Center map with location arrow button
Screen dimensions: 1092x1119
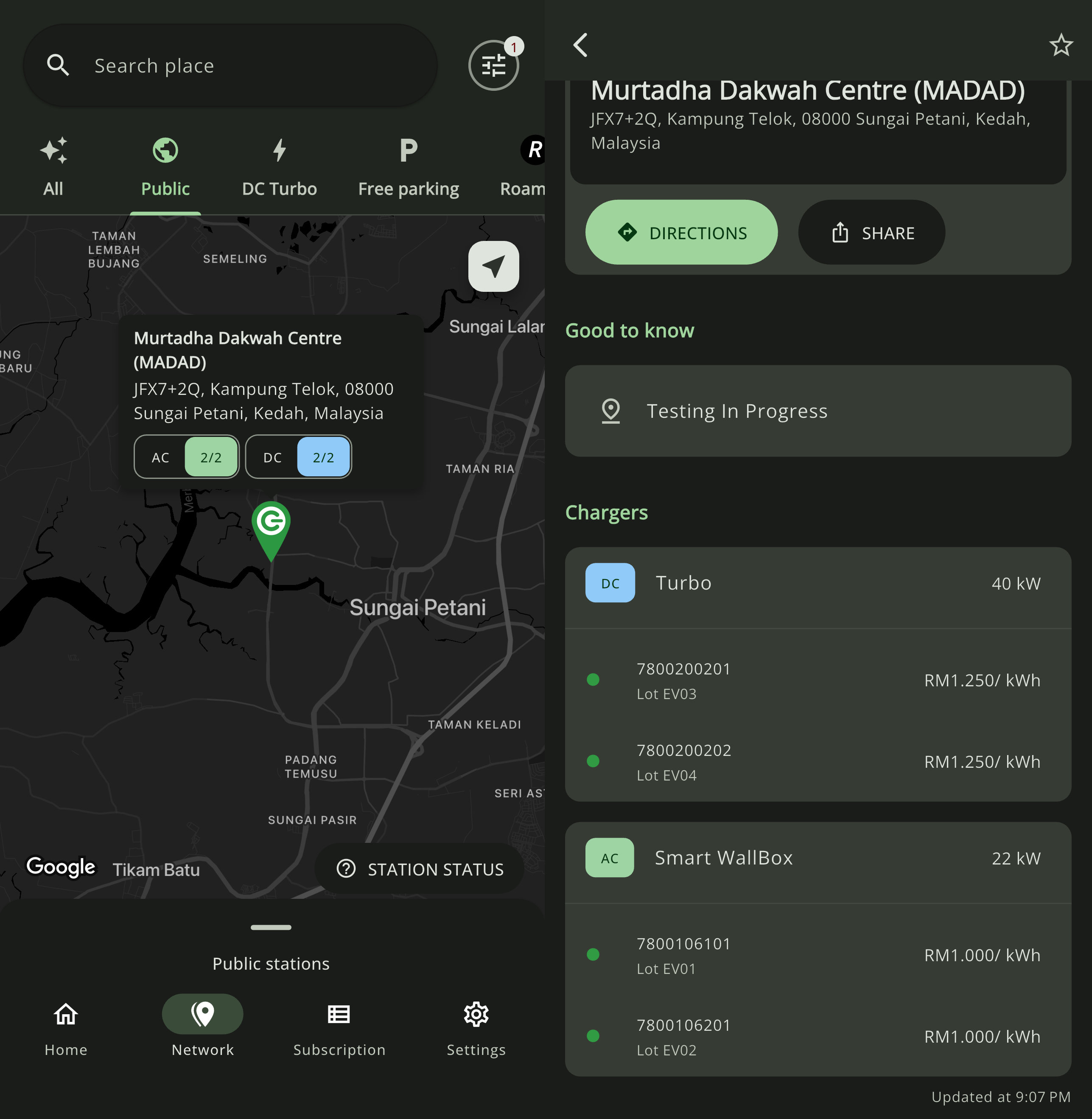[494, 266]
